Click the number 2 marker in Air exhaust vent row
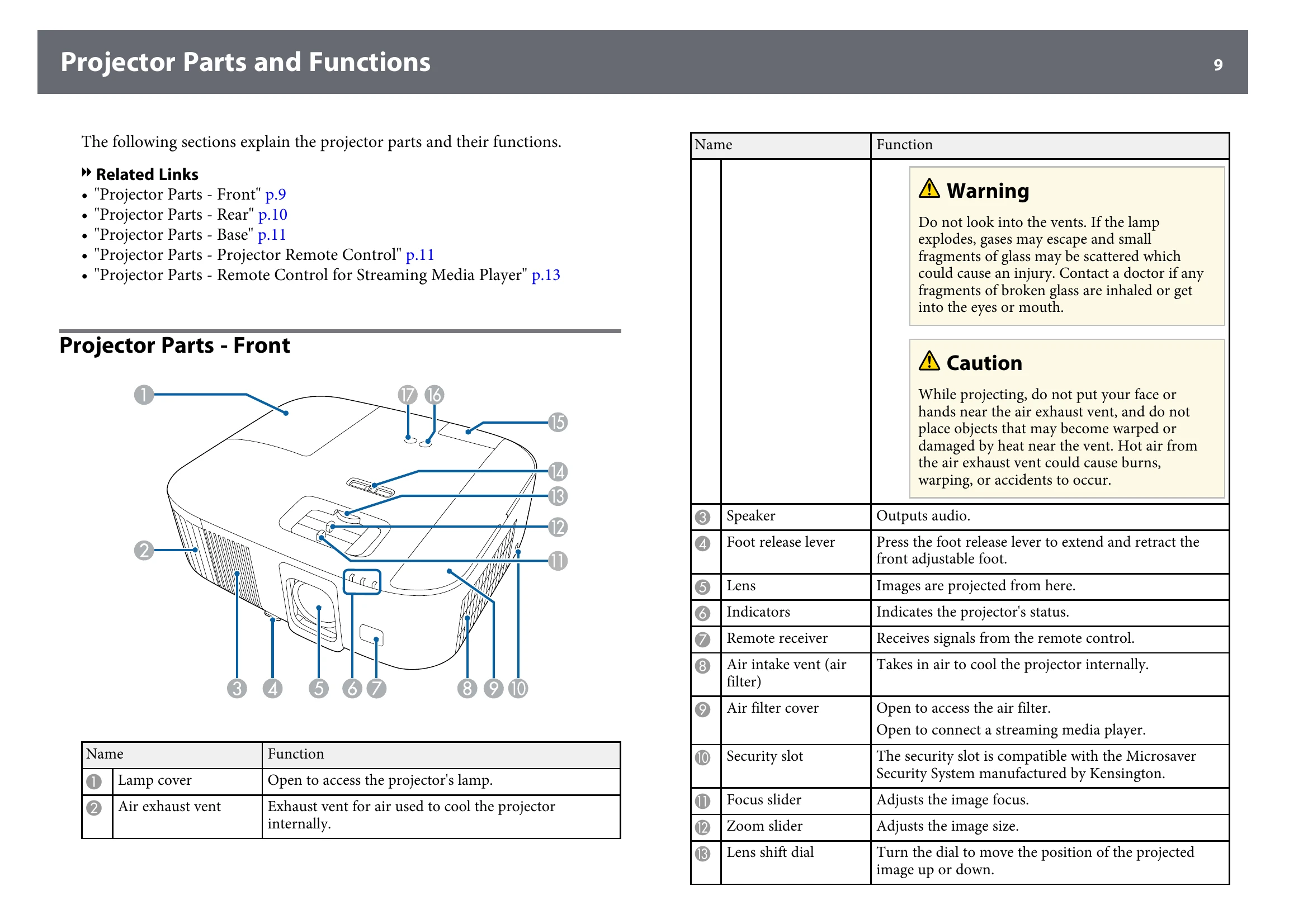 point(94,808)
